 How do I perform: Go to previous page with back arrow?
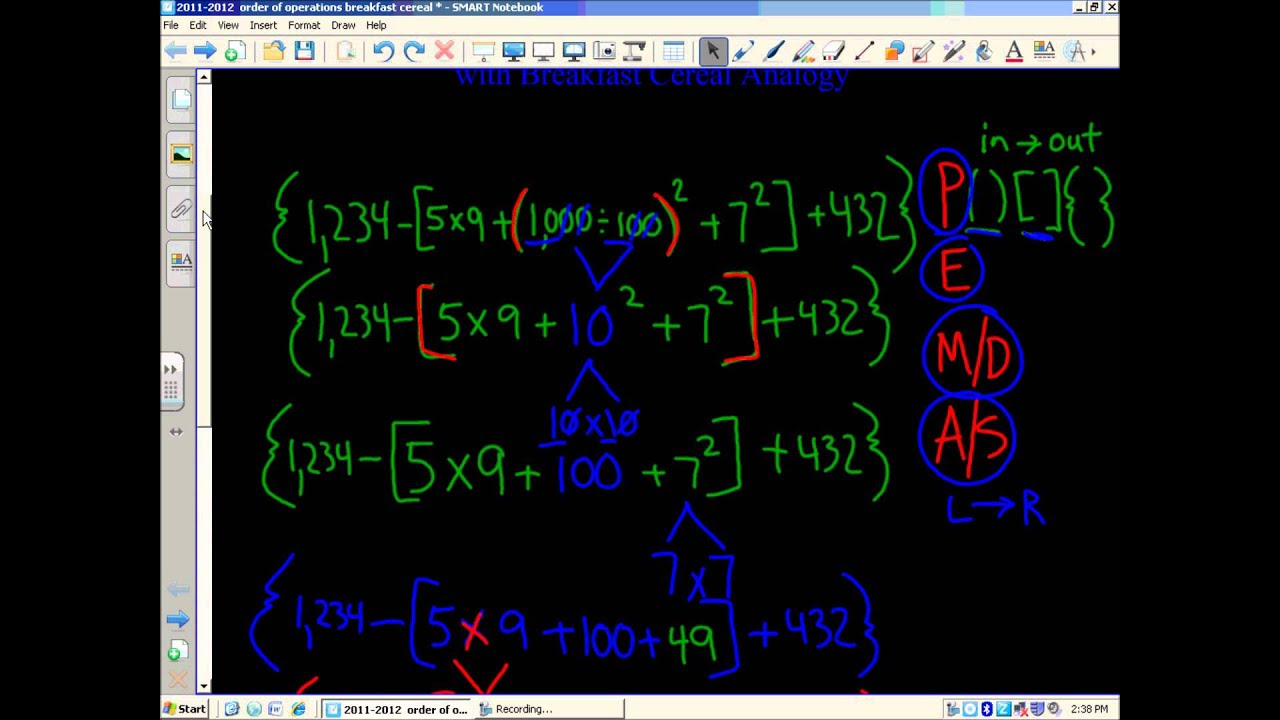click(176, 51)
